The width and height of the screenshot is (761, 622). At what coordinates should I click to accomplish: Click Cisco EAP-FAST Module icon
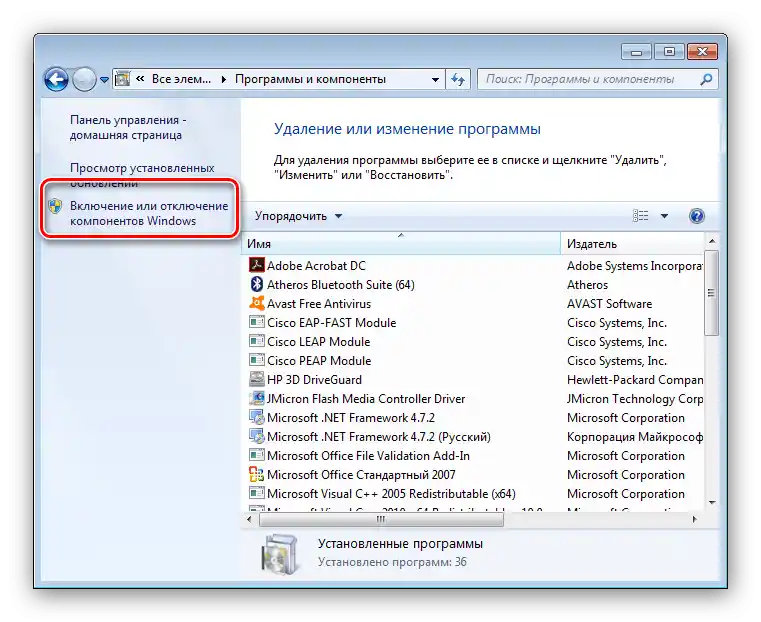(256, 322)
